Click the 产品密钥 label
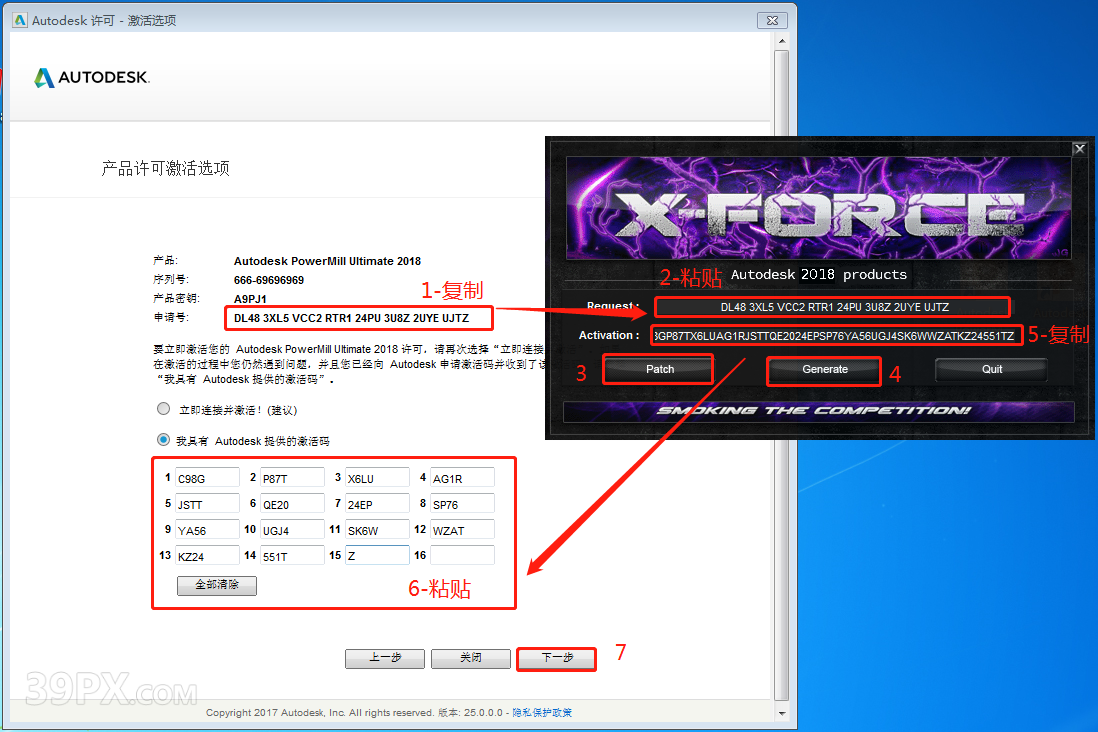This screenshot has height=732, width=1098. tap(176, 298)
